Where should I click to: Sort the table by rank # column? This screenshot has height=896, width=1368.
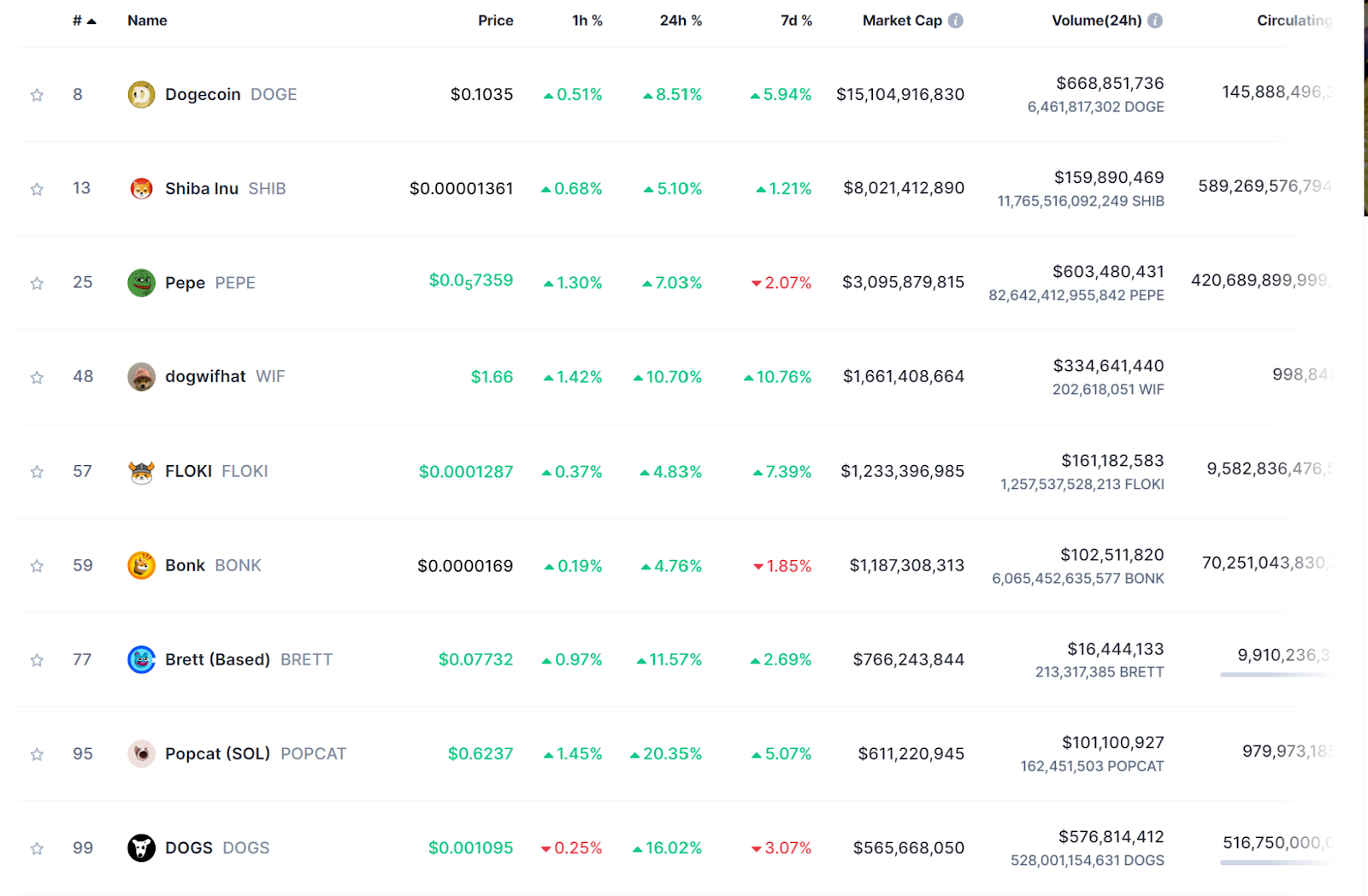tap(84, 21)
